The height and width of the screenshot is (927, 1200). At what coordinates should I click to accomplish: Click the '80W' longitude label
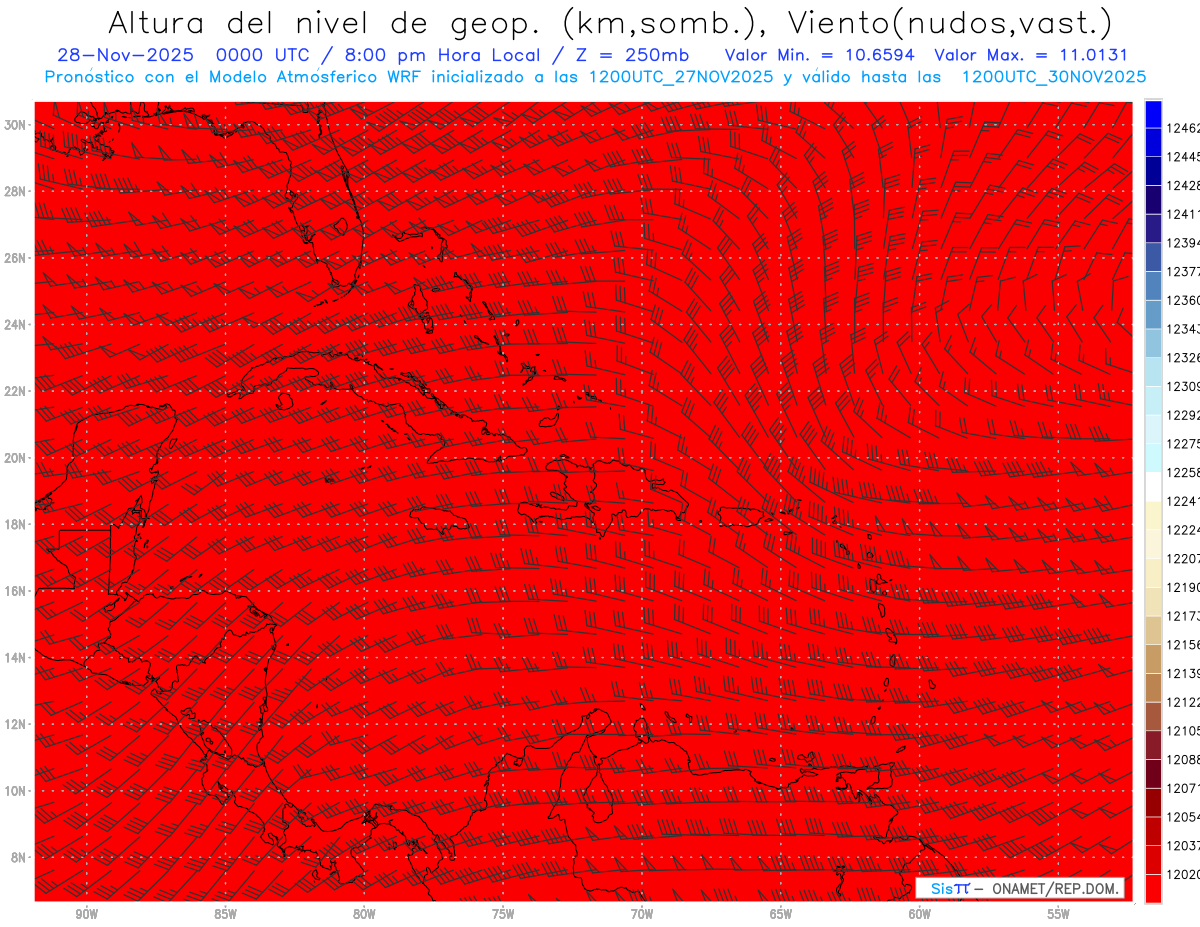pos(364,914)
